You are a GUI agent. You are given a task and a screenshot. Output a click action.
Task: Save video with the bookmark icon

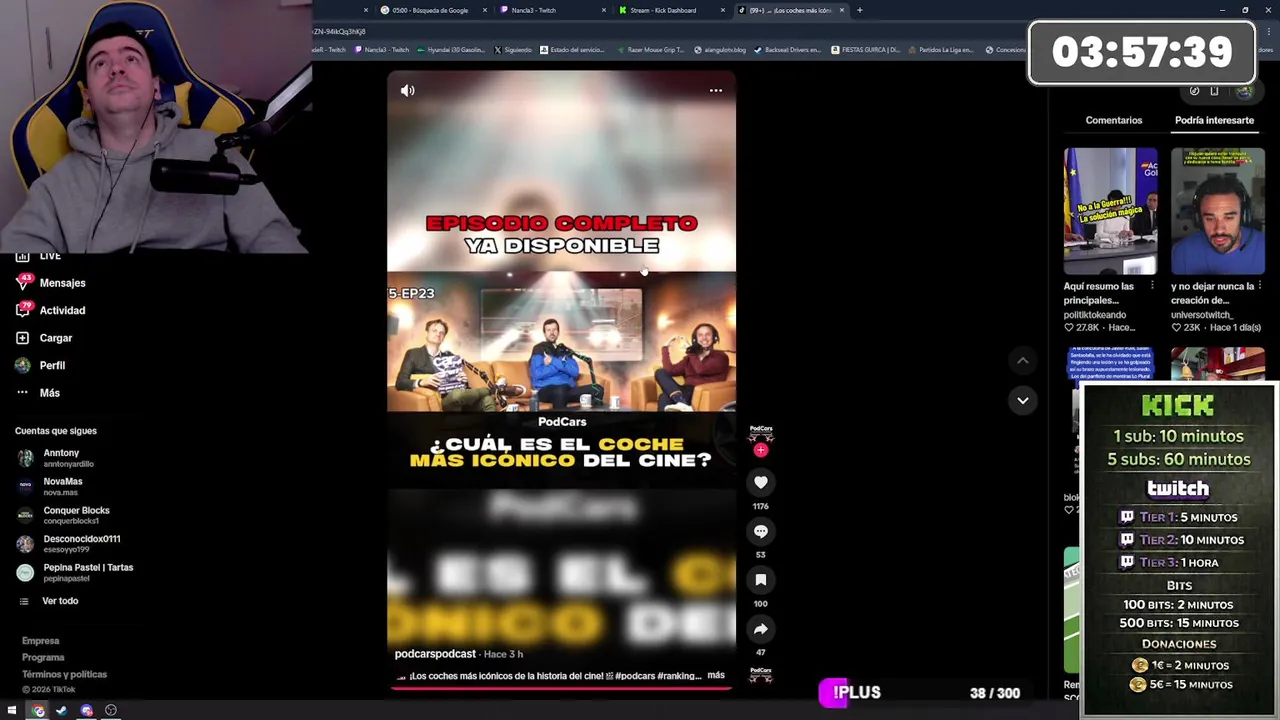[x=761, y=580]
